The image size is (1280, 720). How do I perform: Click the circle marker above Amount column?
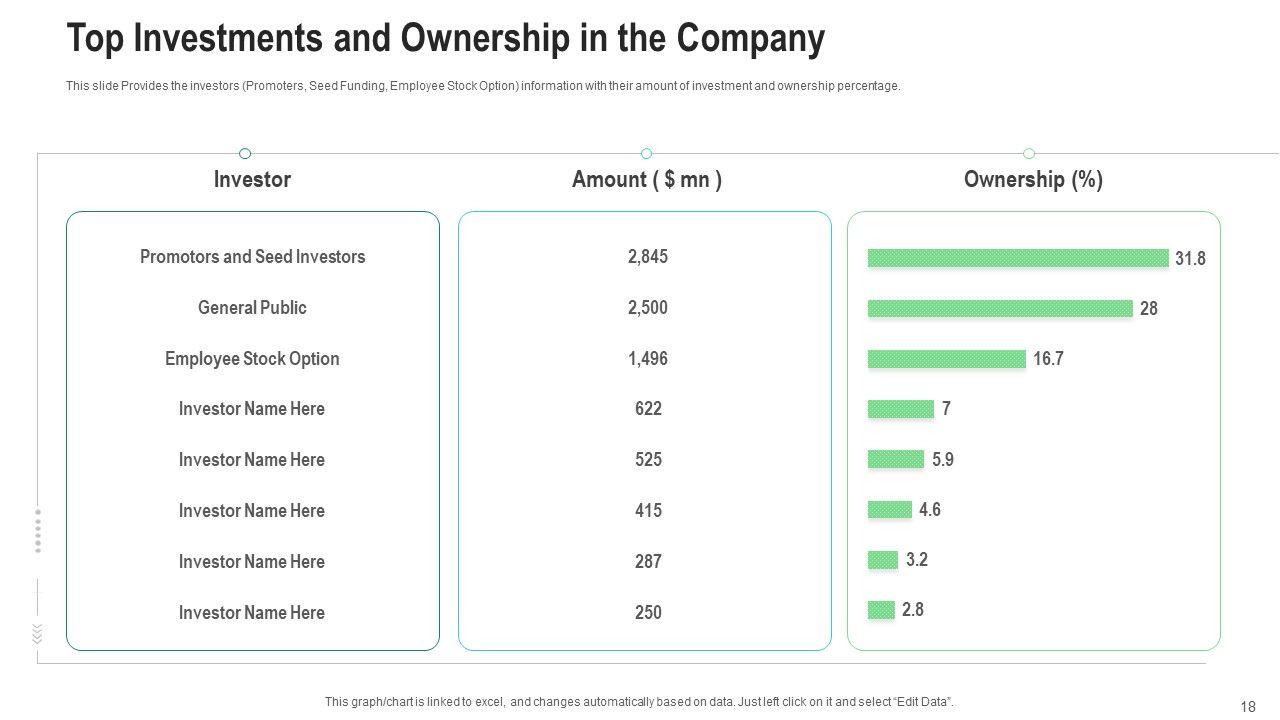[646, 153]
